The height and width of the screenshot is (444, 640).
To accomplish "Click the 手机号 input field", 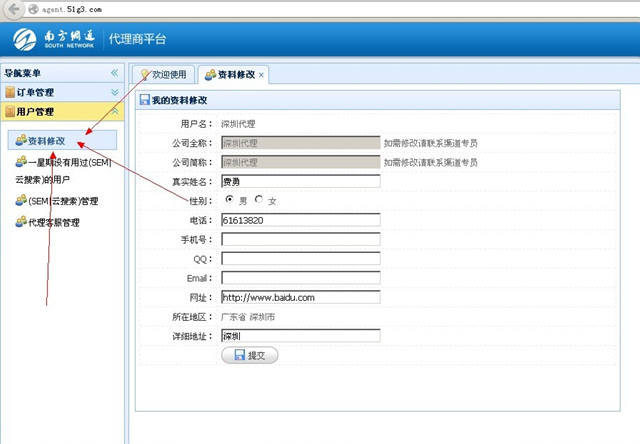I will 300,239.
